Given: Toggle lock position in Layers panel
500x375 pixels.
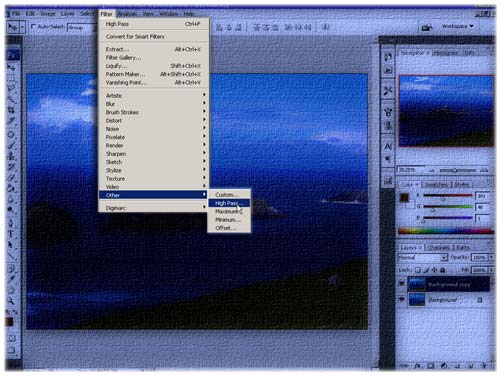Looking at the screenshot, I should (x=434, y=270).
